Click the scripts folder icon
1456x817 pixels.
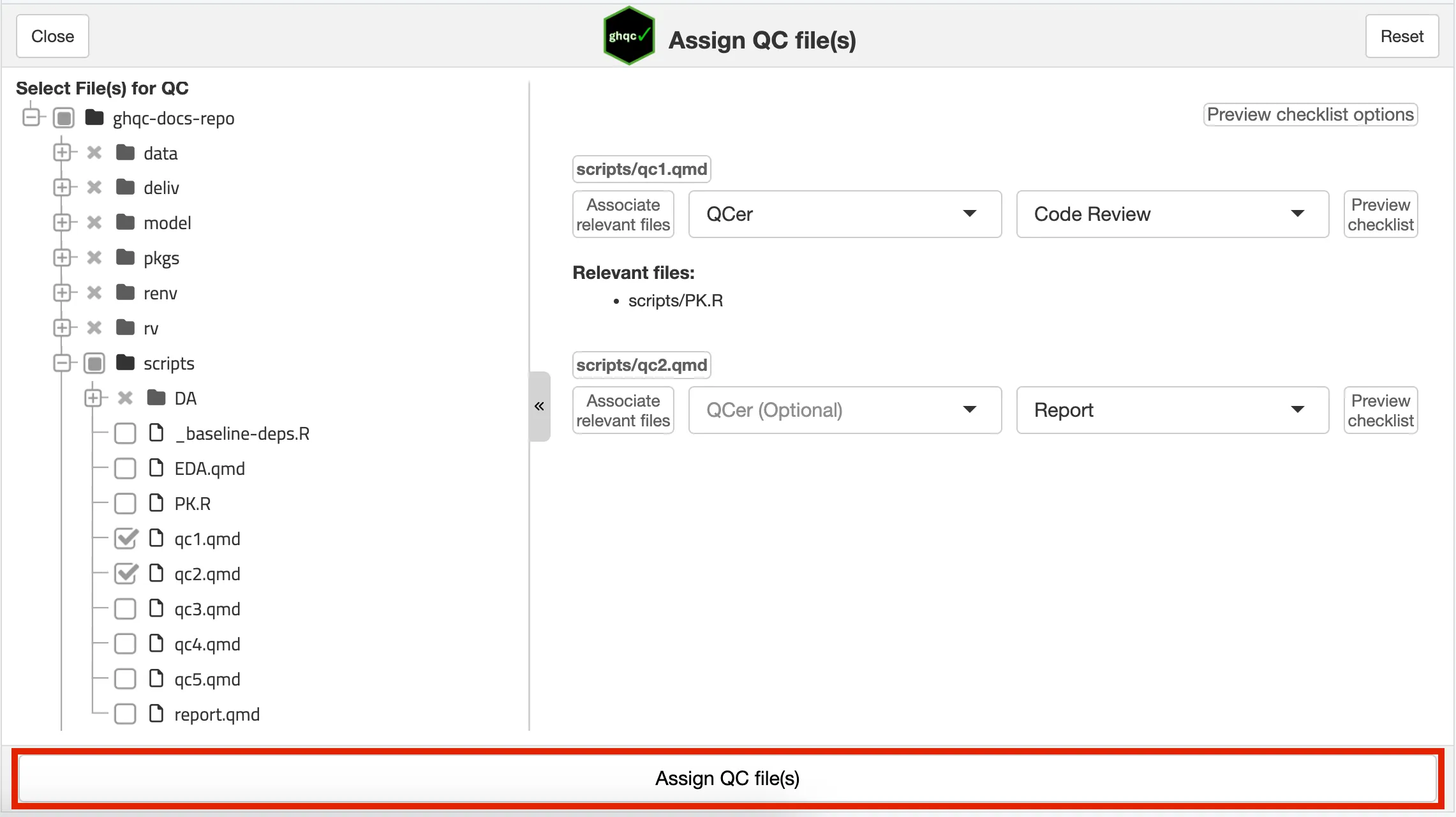point(126,363)
